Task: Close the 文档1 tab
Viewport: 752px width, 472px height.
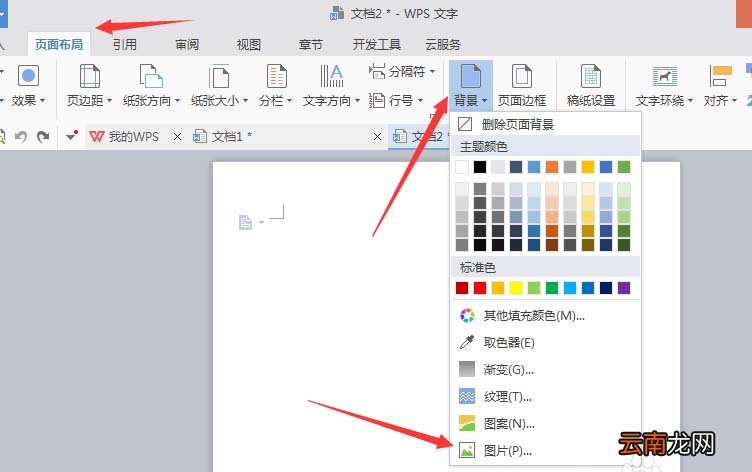Action: (x=377, y=137)
